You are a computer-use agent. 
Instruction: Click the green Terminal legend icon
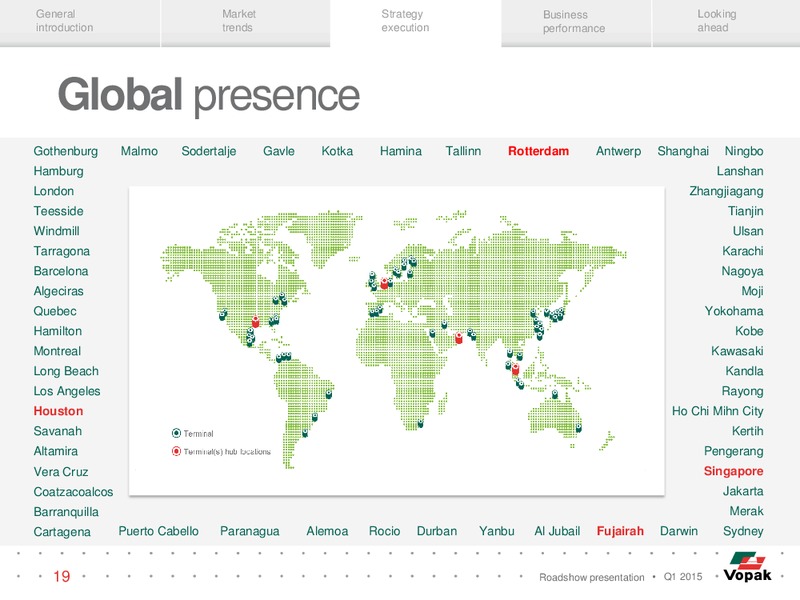[x=177, y=433]
